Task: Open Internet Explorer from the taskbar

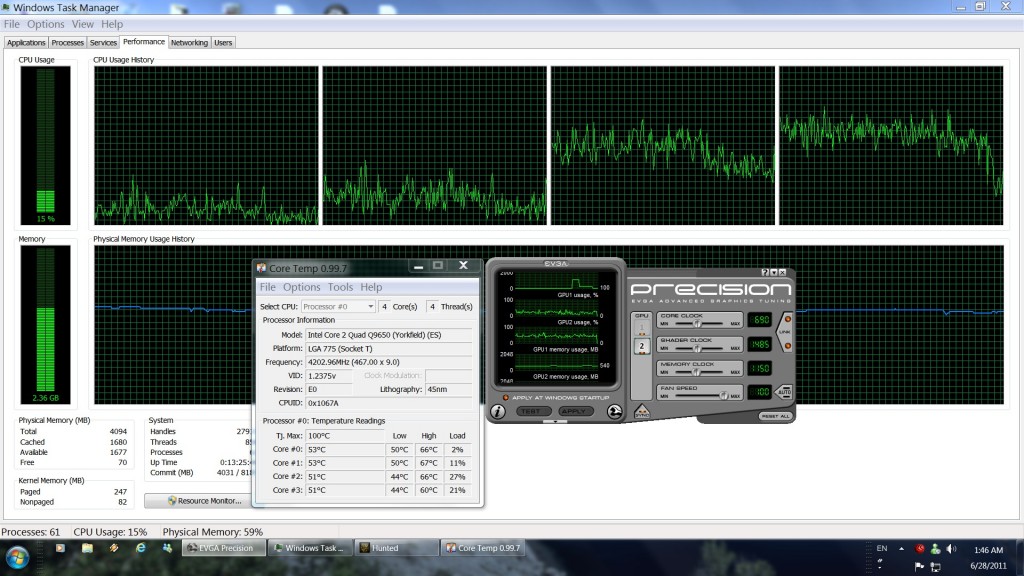Action: coord(140,548)
